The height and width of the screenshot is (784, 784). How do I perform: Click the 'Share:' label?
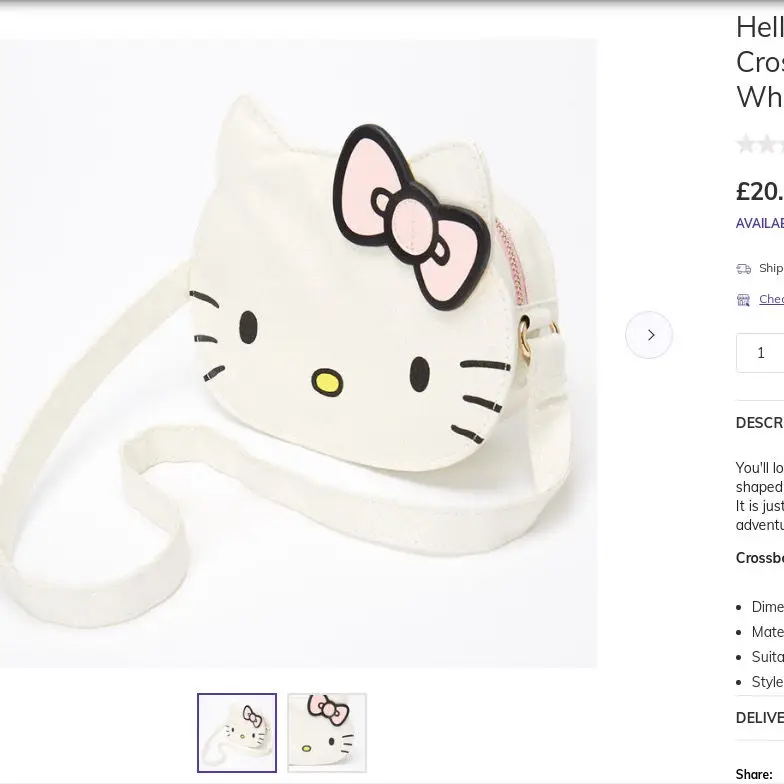coord(754,774)
